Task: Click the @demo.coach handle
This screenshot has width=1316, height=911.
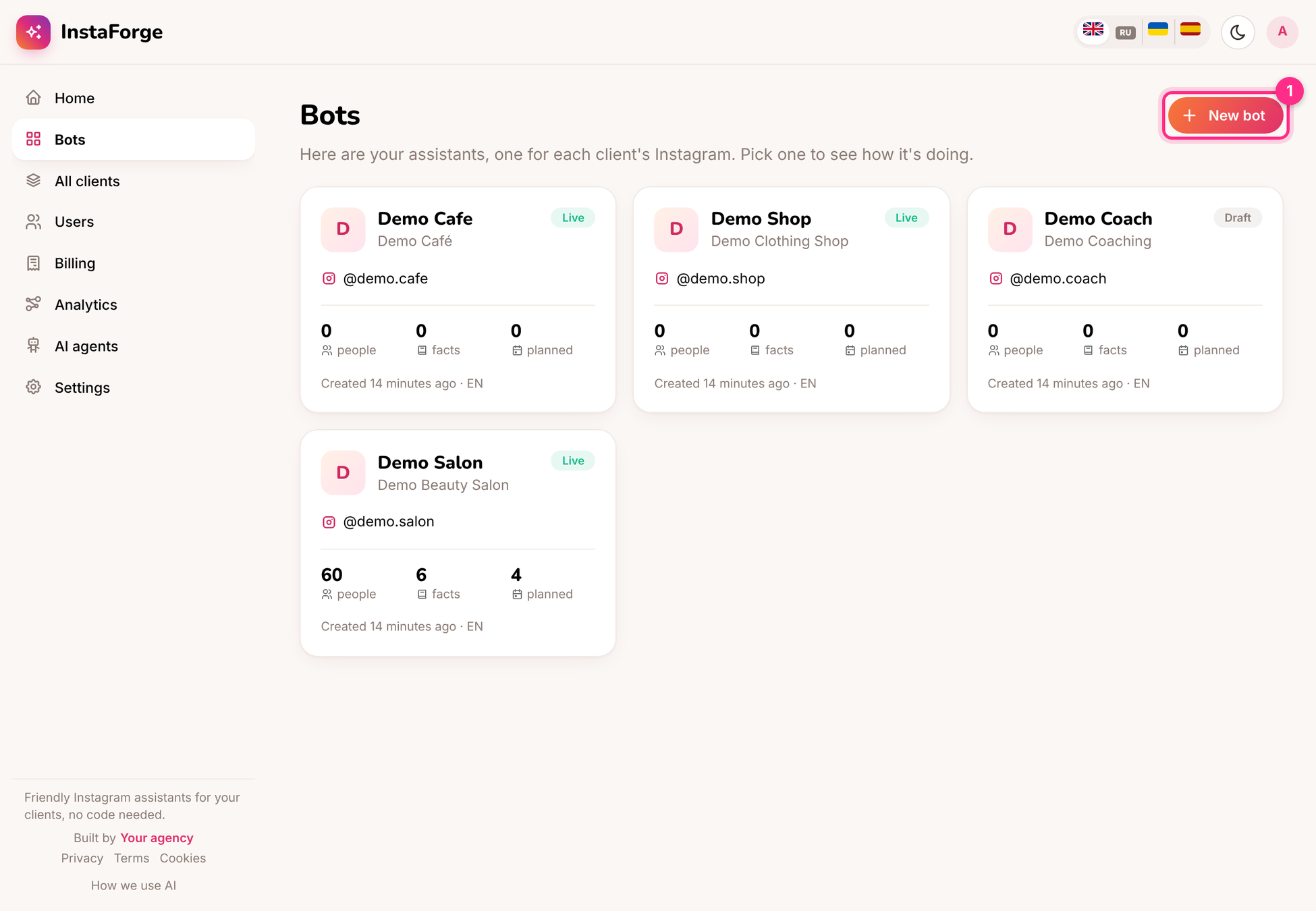Action: click(x=1058, y=279)
